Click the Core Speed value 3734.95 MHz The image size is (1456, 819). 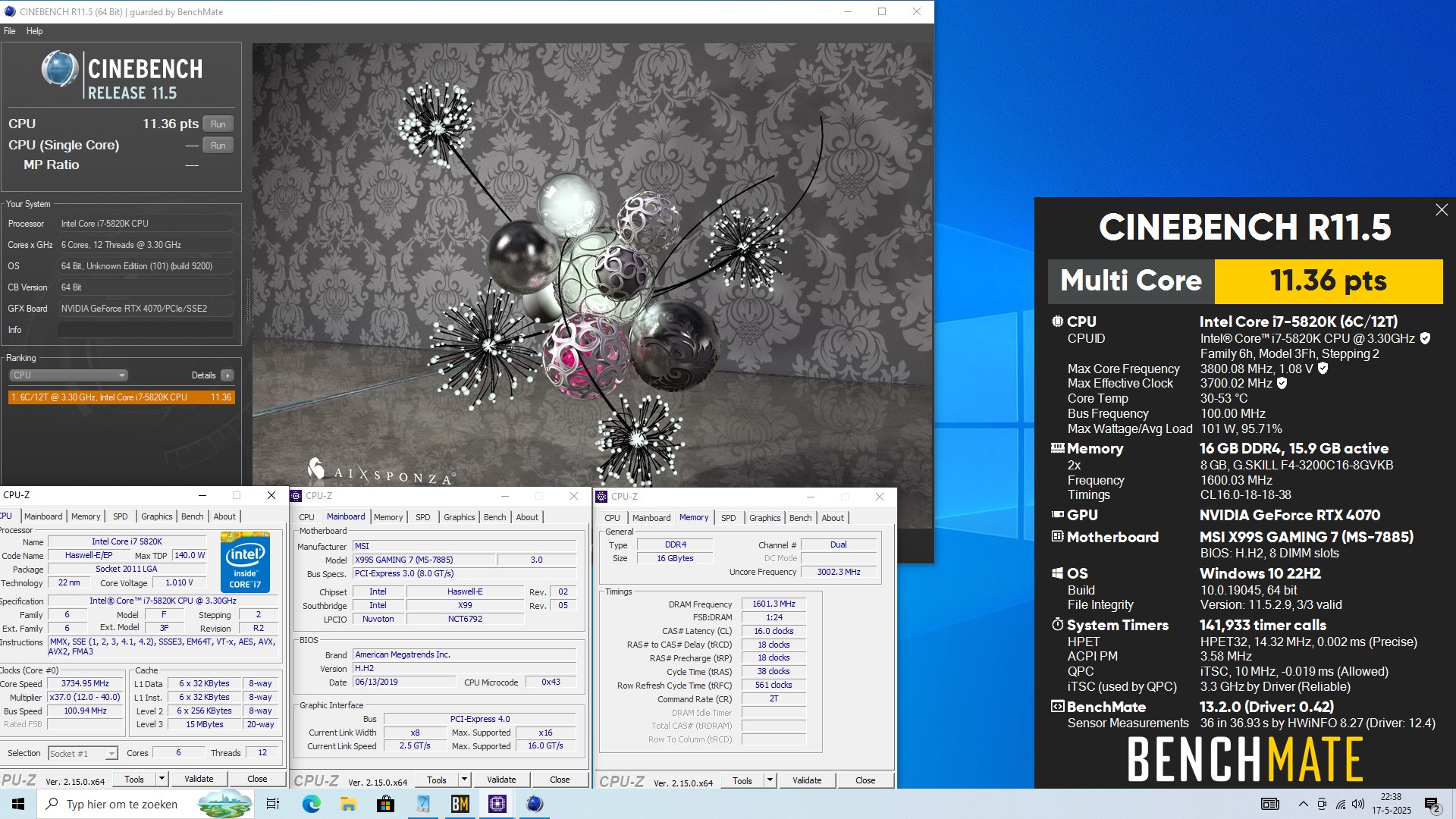point(85,683)
